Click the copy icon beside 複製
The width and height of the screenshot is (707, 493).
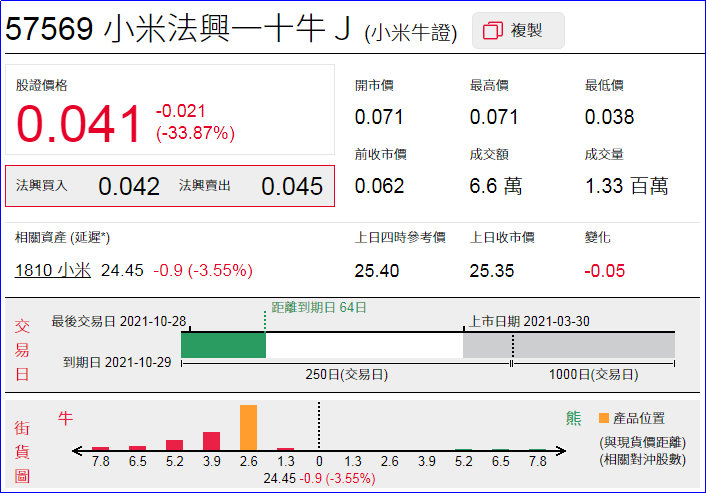(x=493, y=31)
